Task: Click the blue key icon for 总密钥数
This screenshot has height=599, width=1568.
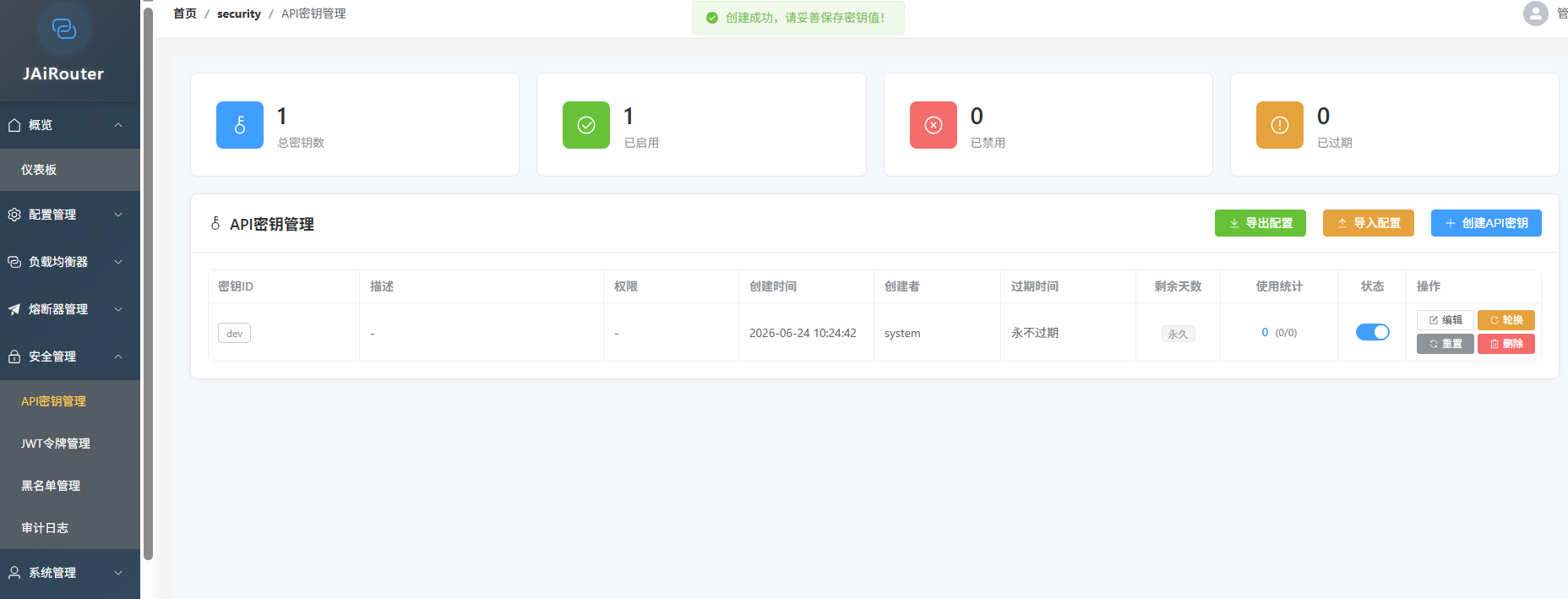Action: coord(240,125)
